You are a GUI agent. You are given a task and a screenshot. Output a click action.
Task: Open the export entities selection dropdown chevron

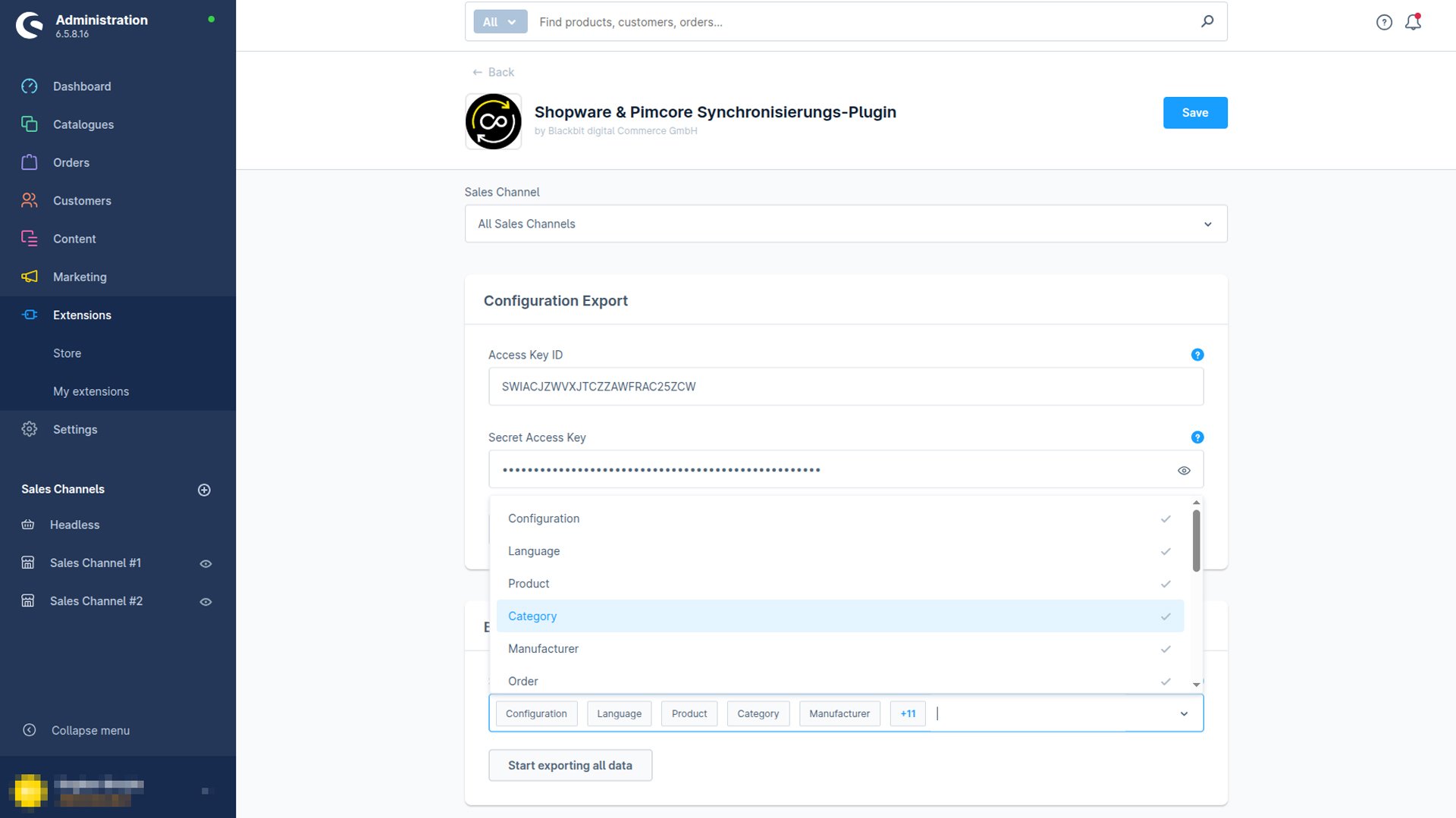(1183, 713)
